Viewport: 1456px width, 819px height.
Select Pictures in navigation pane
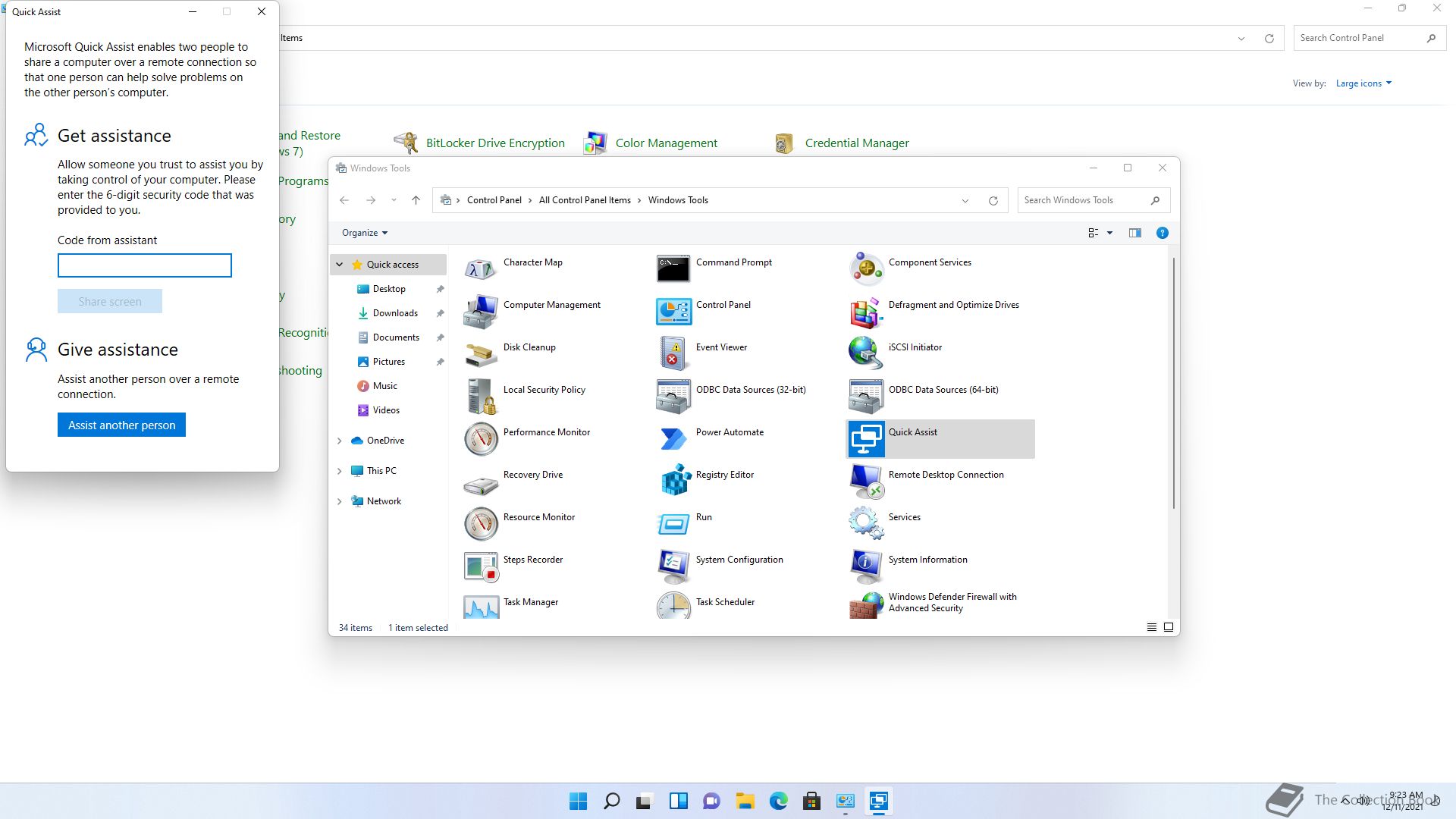pyautogui.click(x=389, y=362)
